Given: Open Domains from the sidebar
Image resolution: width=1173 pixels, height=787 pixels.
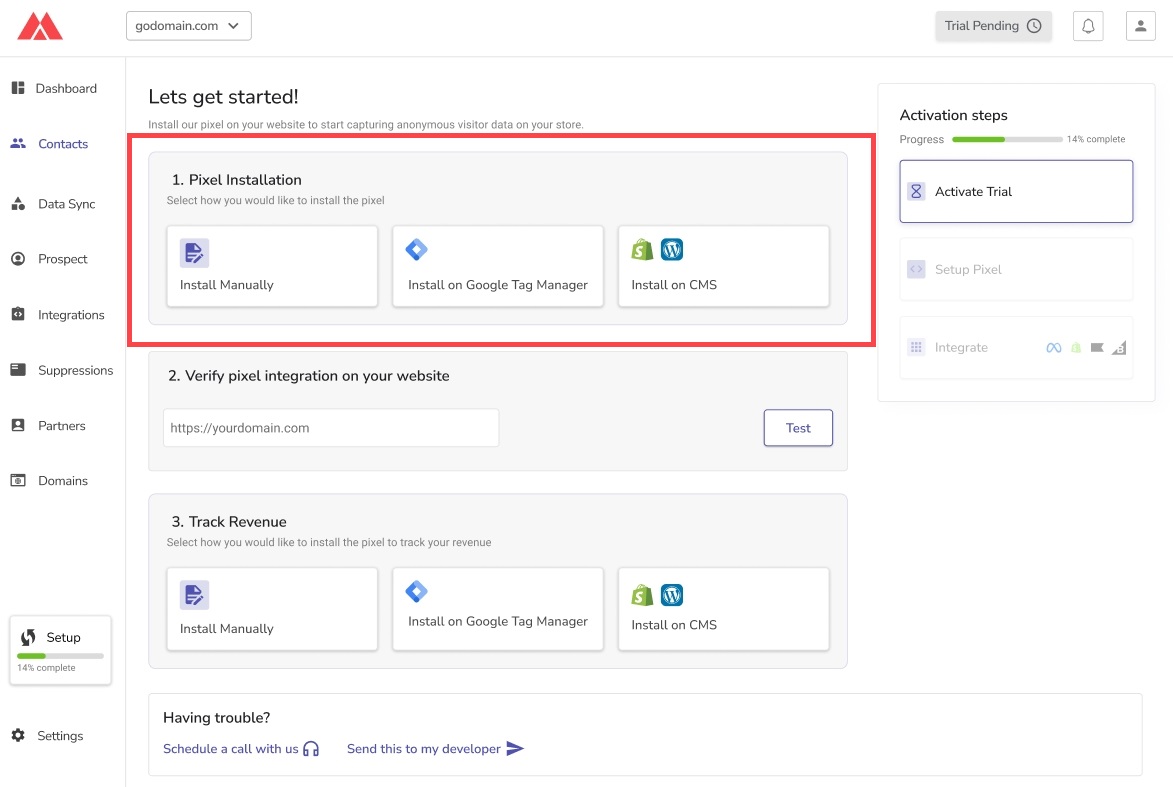Looking at the screenshot, I should (x=63, y=480).
